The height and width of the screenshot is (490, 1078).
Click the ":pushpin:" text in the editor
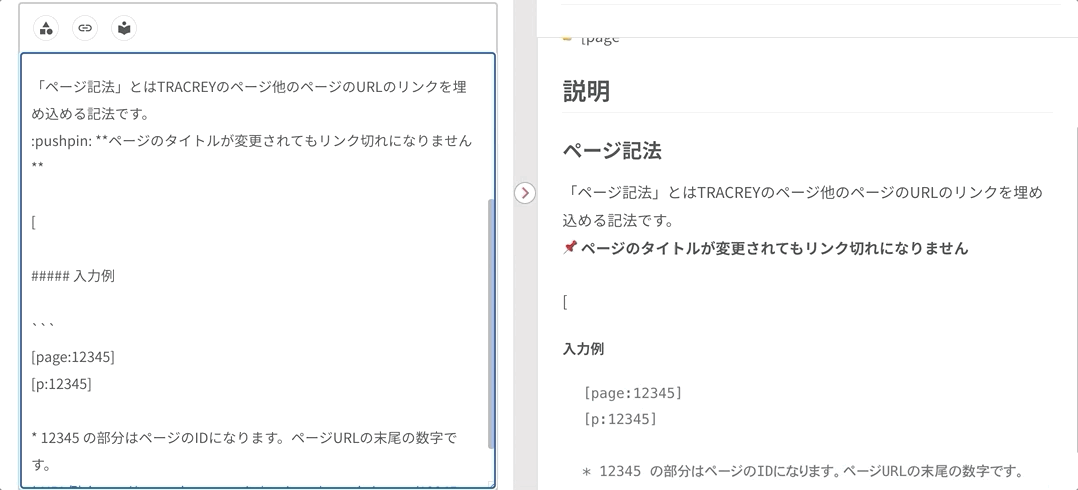(61, 140)
